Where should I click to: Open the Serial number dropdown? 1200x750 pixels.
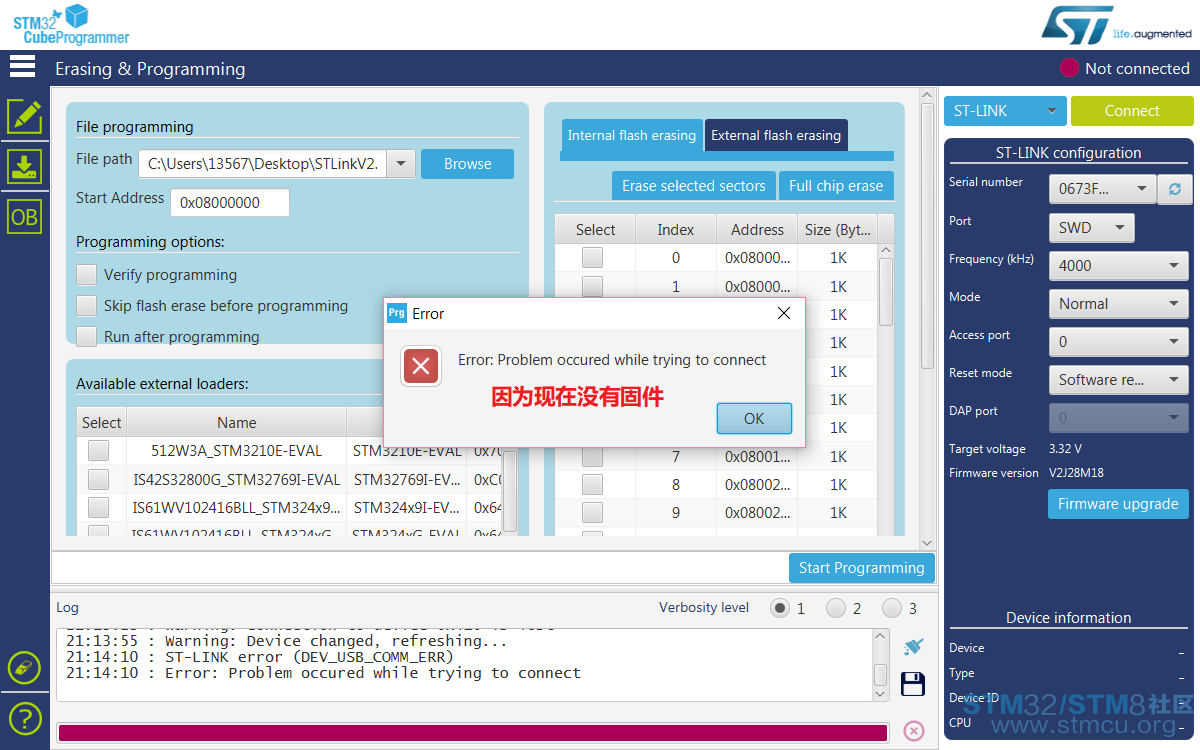point(1102,189)
